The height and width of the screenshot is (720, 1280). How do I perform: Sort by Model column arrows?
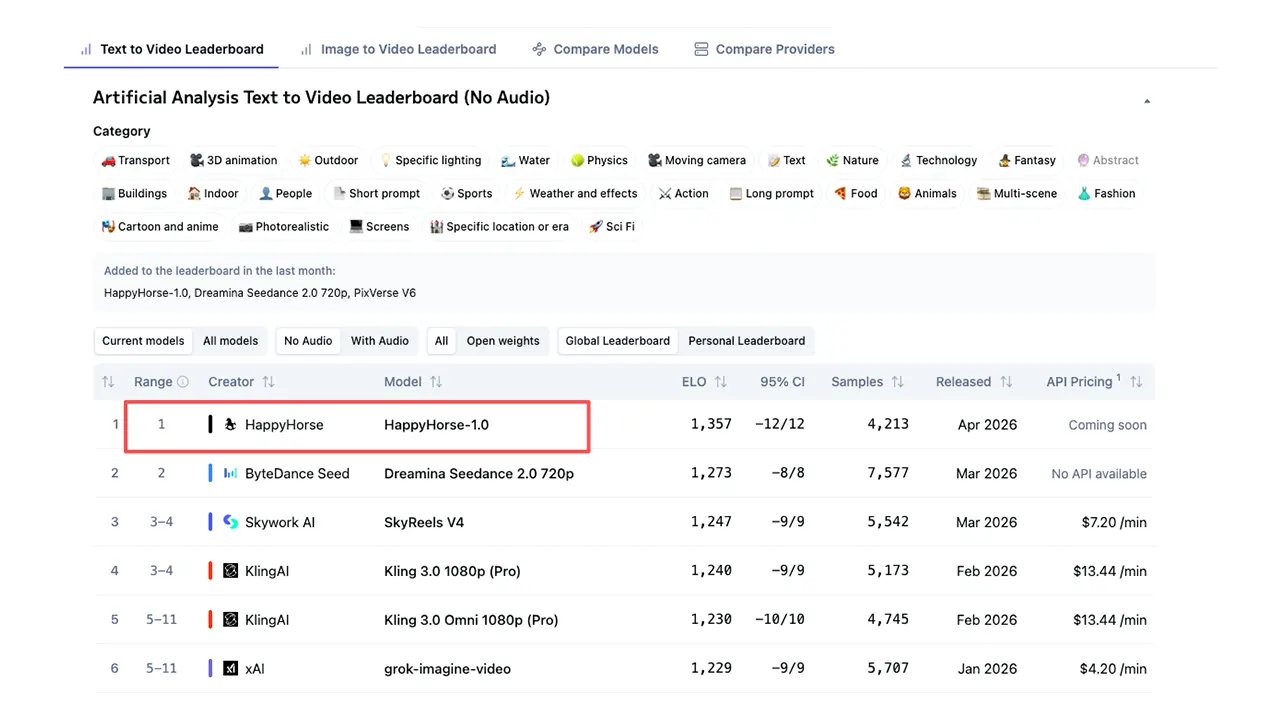pos(436,382)
